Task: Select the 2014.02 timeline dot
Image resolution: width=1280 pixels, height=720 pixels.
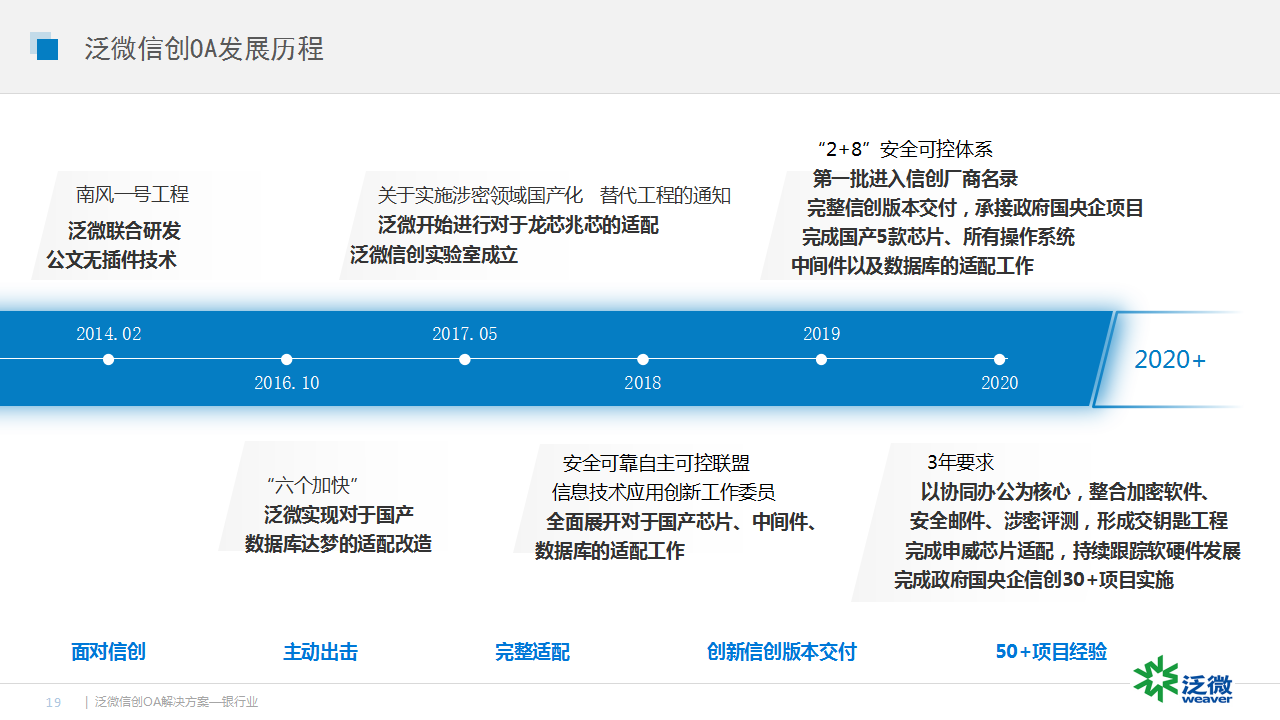Action: point(109,359)
